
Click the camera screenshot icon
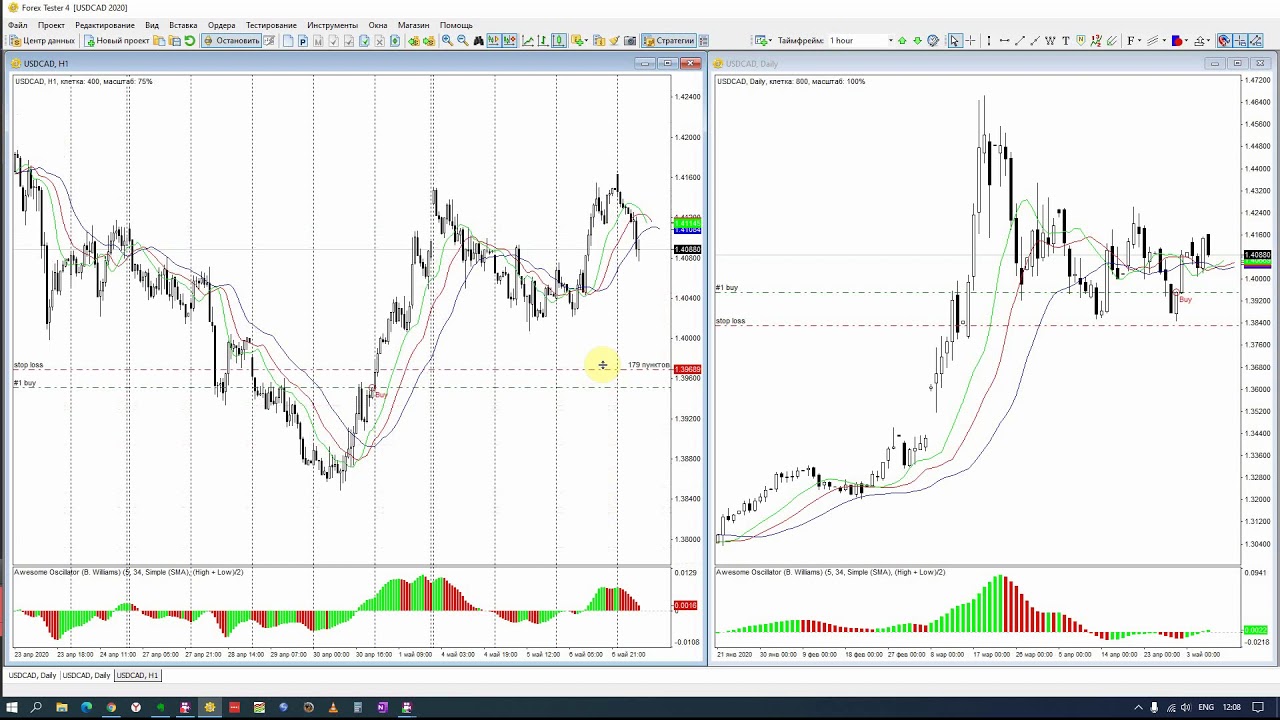[631, 41]
